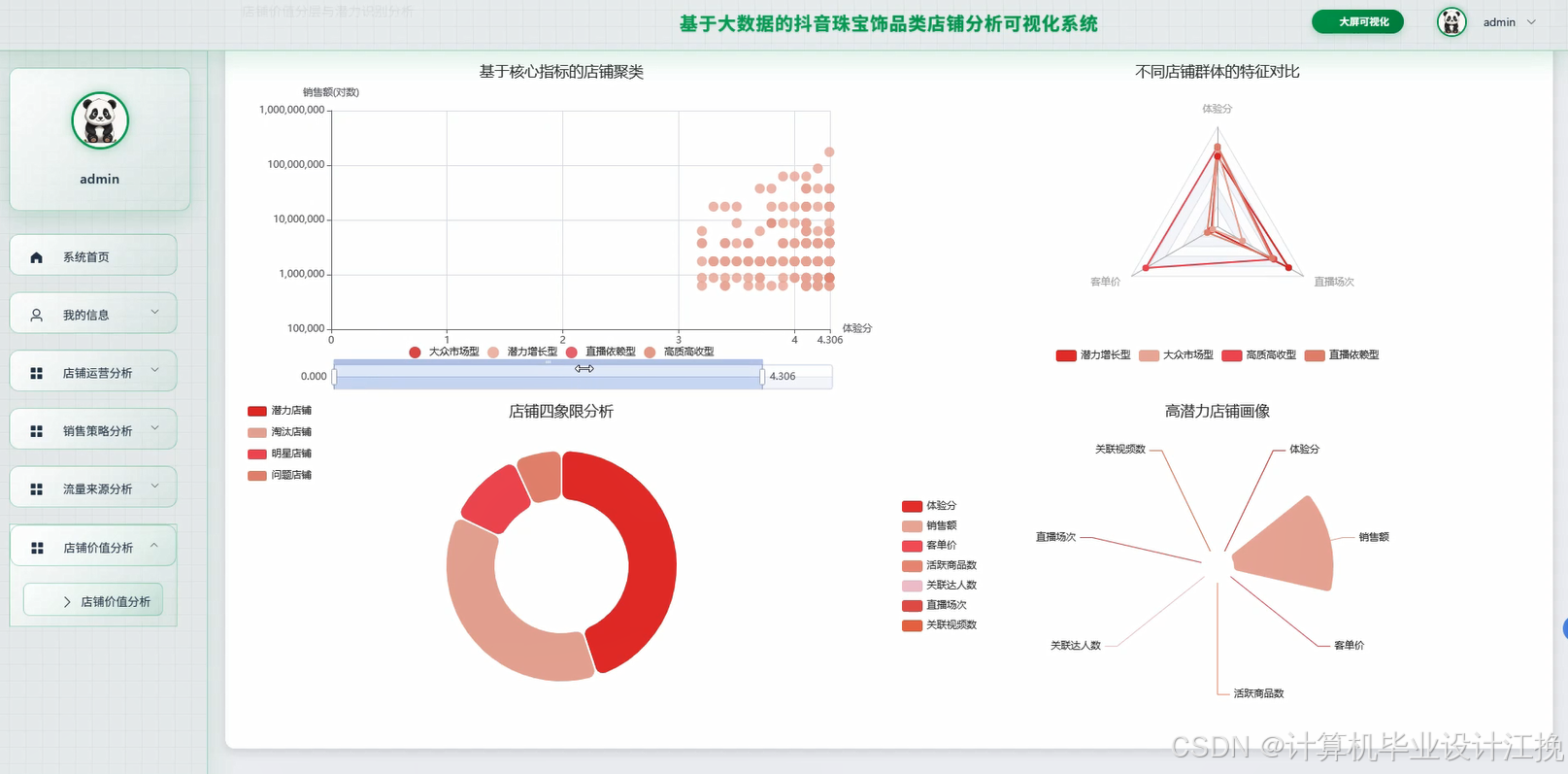Expand the 店铺运营分析 menu chevron
The image size is (1568, 774).
(155, 371)
